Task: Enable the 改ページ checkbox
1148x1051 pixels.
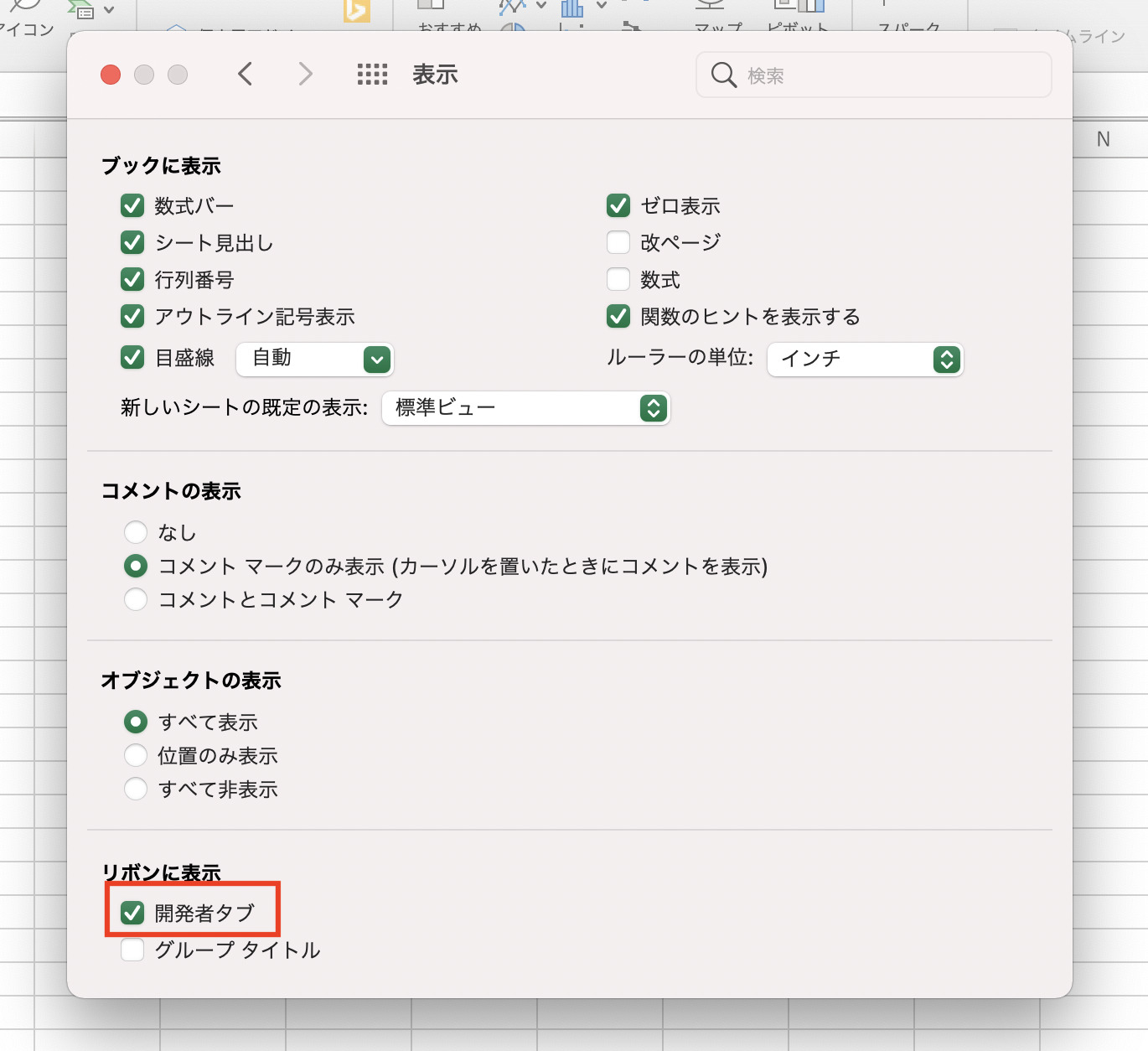Action: (x=618, y=242)
